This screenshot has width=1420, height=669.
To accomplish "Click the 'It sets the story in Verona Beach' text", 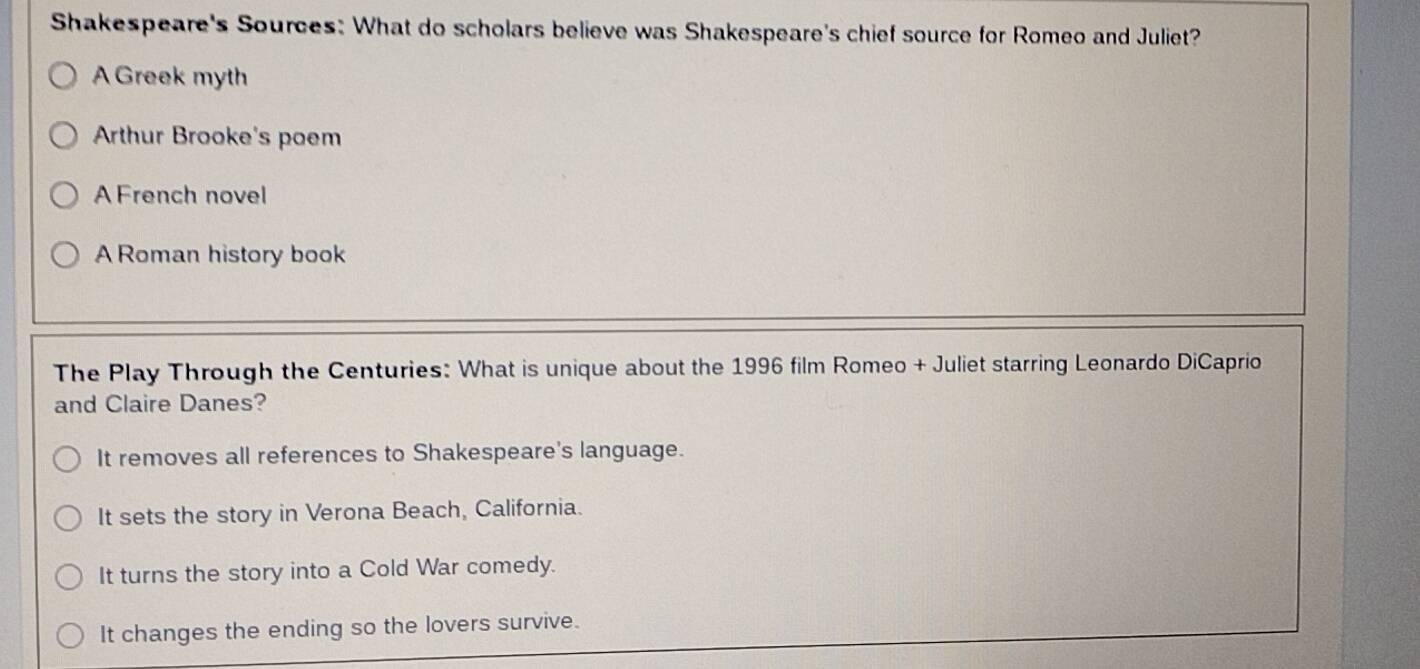I will (x=340, y=513).
